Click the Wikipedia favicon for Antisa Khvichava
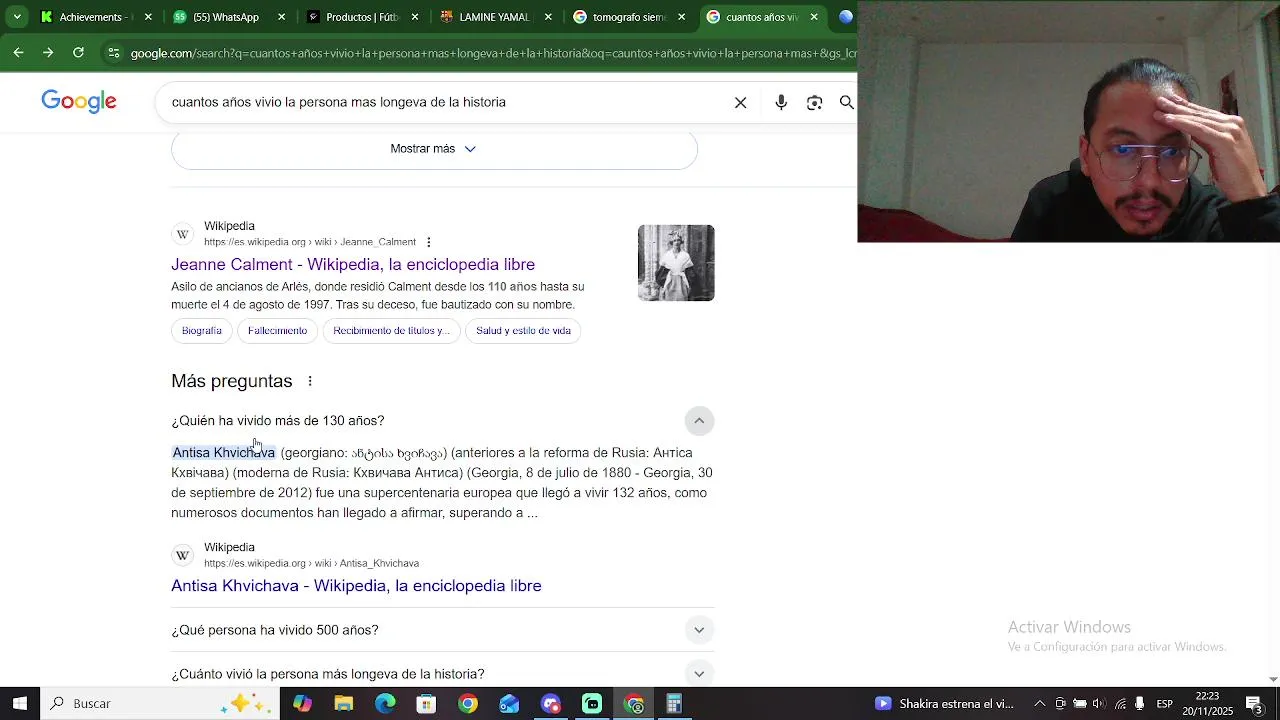1280x720 pixels. [x=183, y=555]
